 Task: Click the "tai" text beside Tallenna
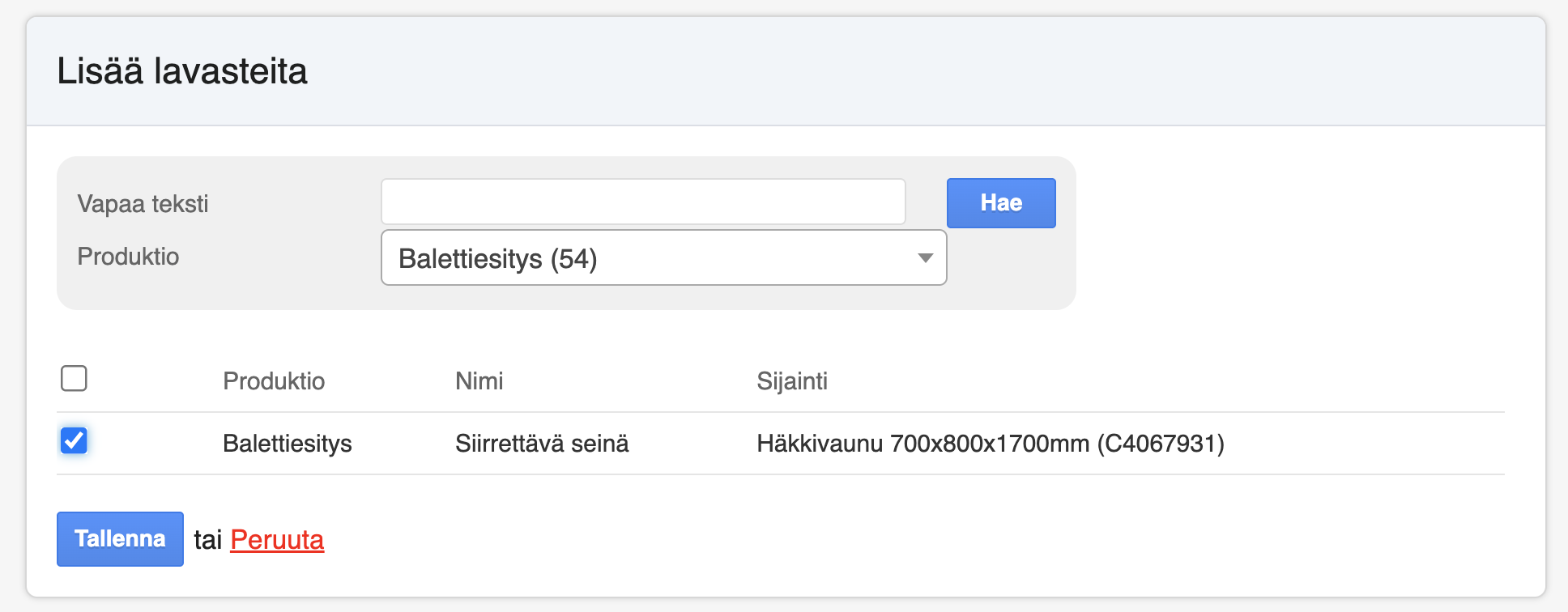(x=207, y=540)
